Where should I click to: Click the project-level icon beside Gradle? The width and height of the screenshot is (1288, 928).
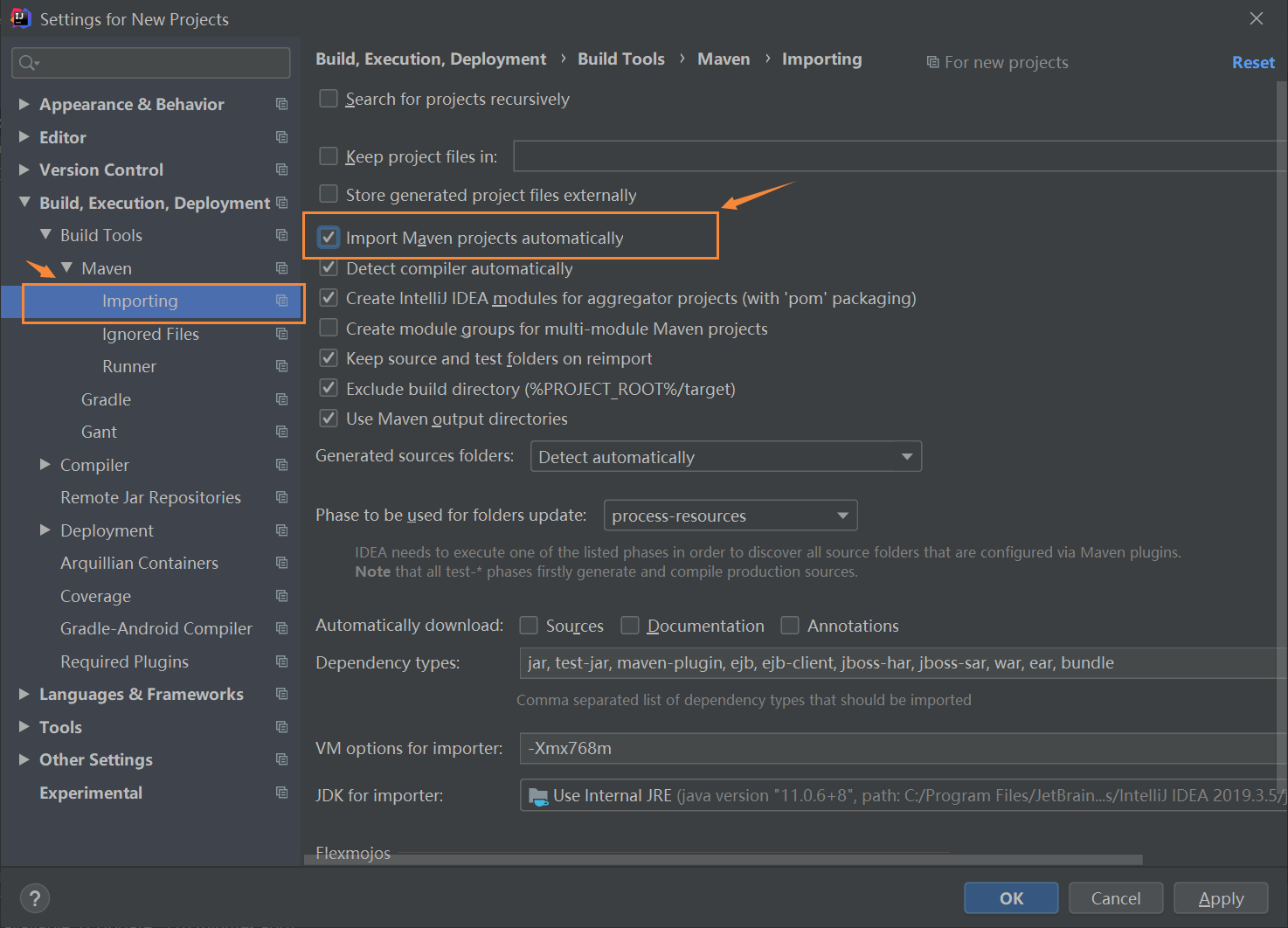[281, 399]
